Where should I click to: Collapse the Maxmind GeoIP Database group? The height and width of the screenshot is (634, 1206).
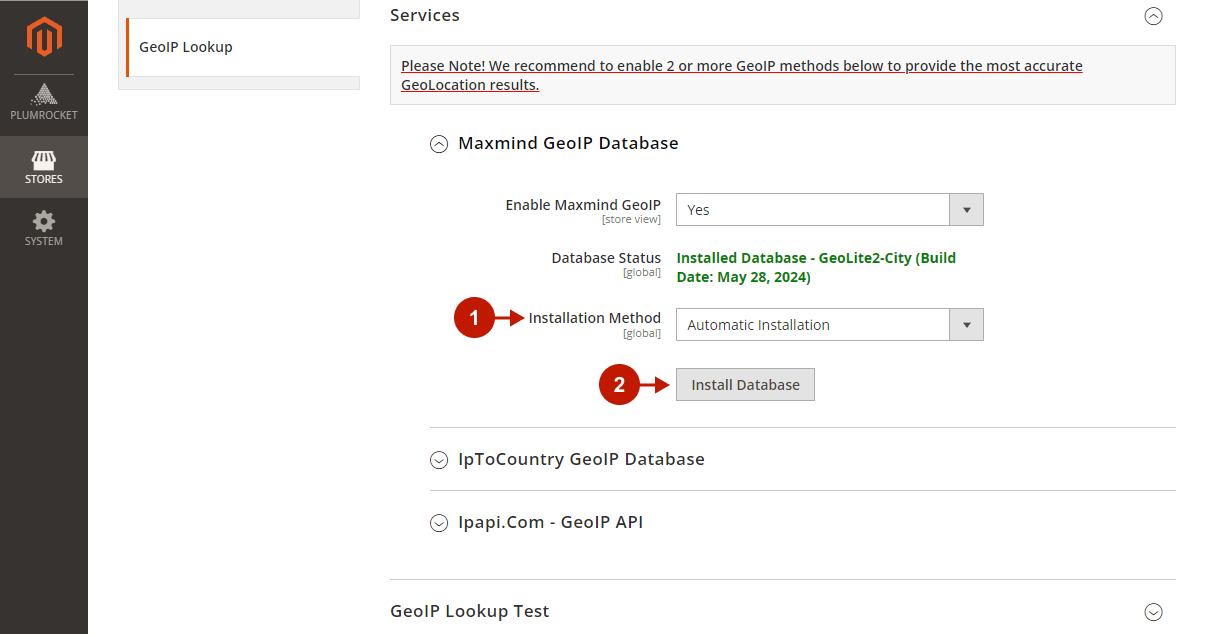pos(439,144)
